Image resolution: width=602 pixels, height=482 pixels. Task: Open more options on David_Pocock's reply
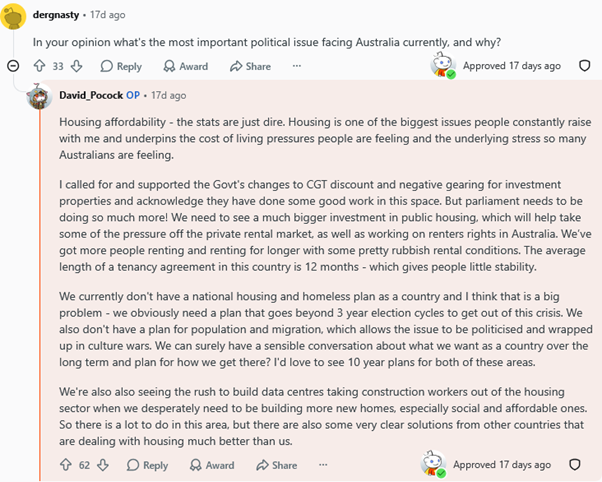323,465
